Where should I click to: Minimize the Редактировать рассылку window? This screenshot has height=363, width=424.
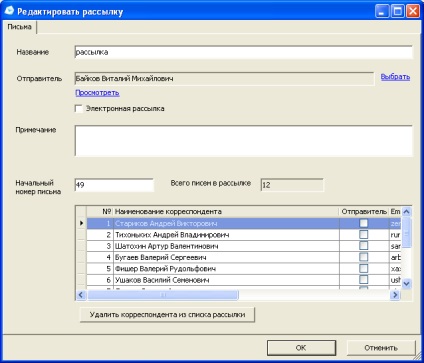click(382, 11)
